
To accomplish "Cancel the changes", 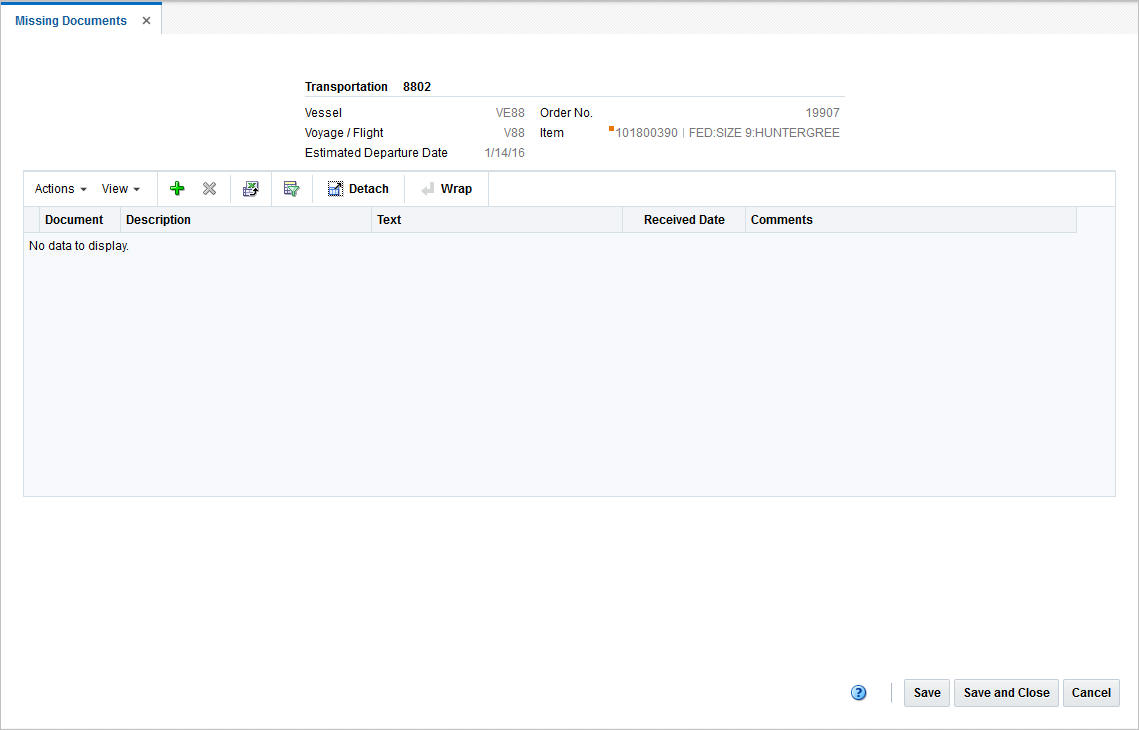I will (x=1090, y=692).
